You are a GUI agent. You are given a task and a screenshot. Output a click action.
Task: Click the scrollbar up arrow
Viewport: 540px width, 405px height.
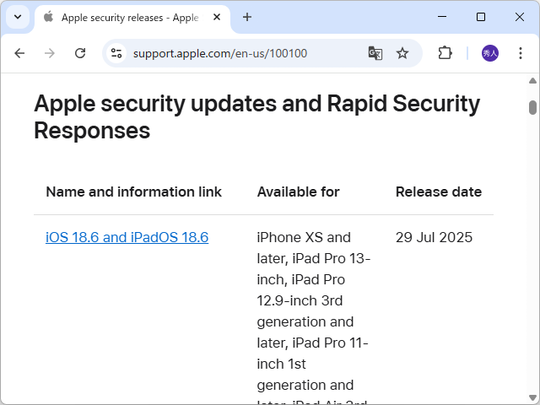click(x=532, y=81)
